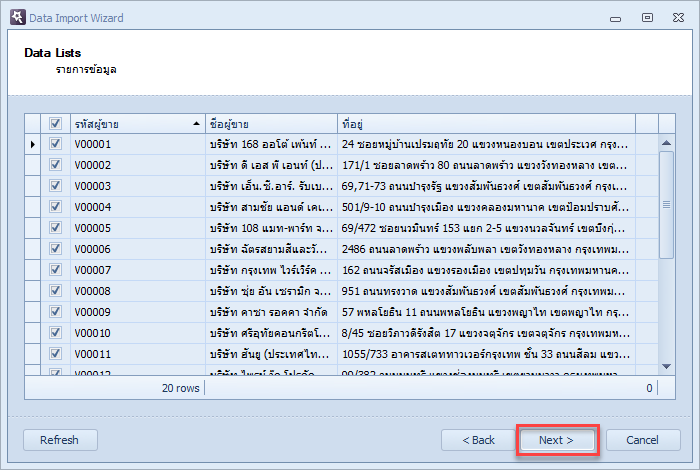The width and height of the screenshot is (700, 470).
Task: Click the scrollbar down arrow
Action: click(667, 366)
